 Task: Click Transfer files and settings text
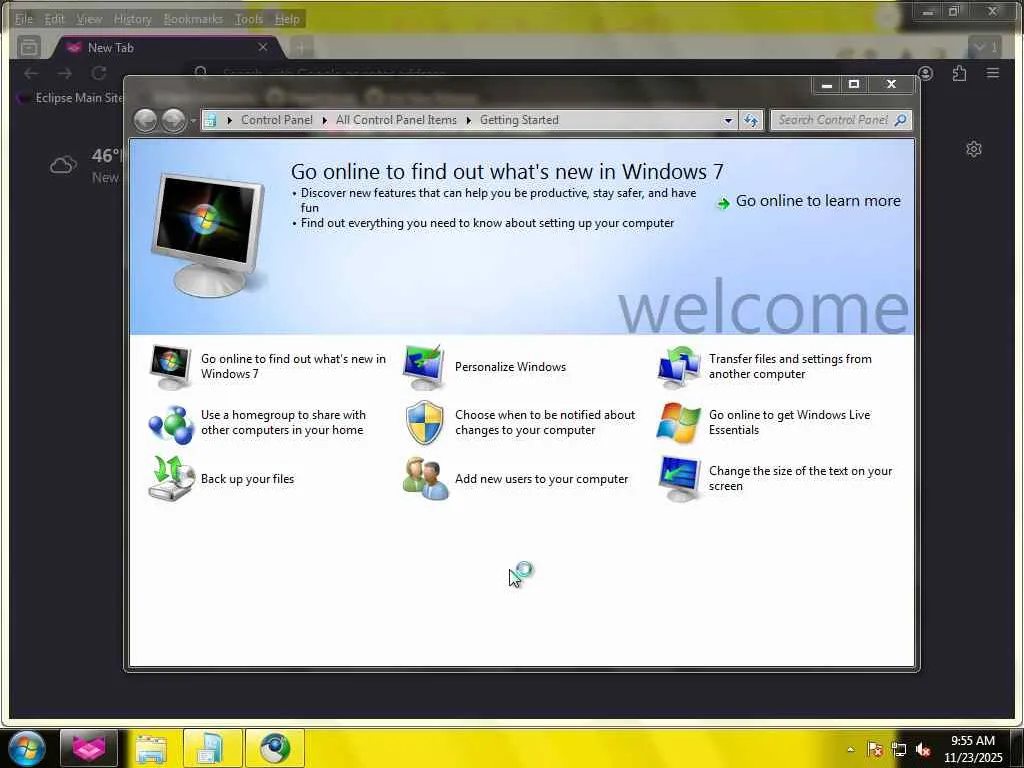click(x=790, y=366)
